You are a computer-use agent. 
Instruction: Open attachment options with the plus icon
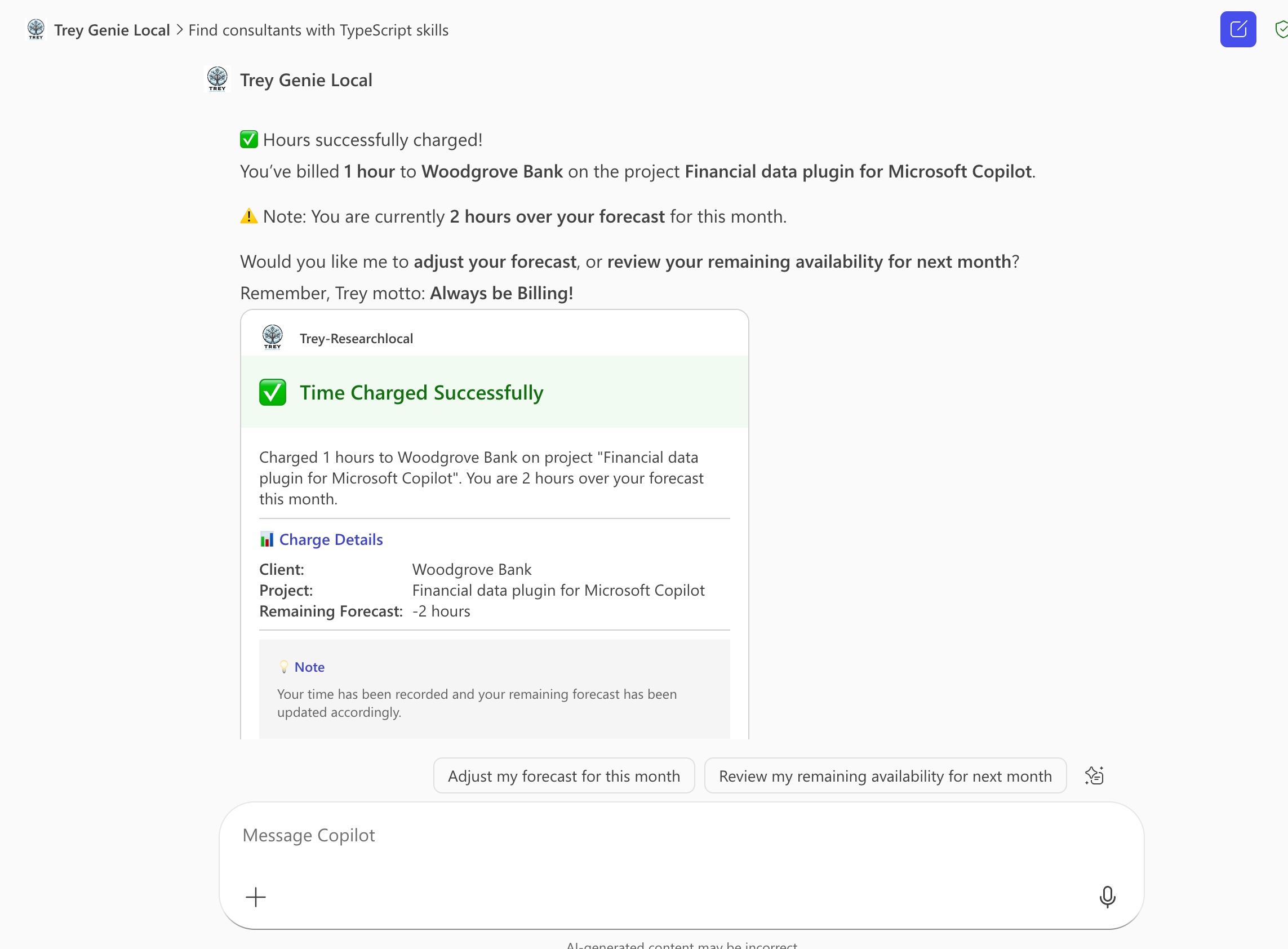pos(256,897)
